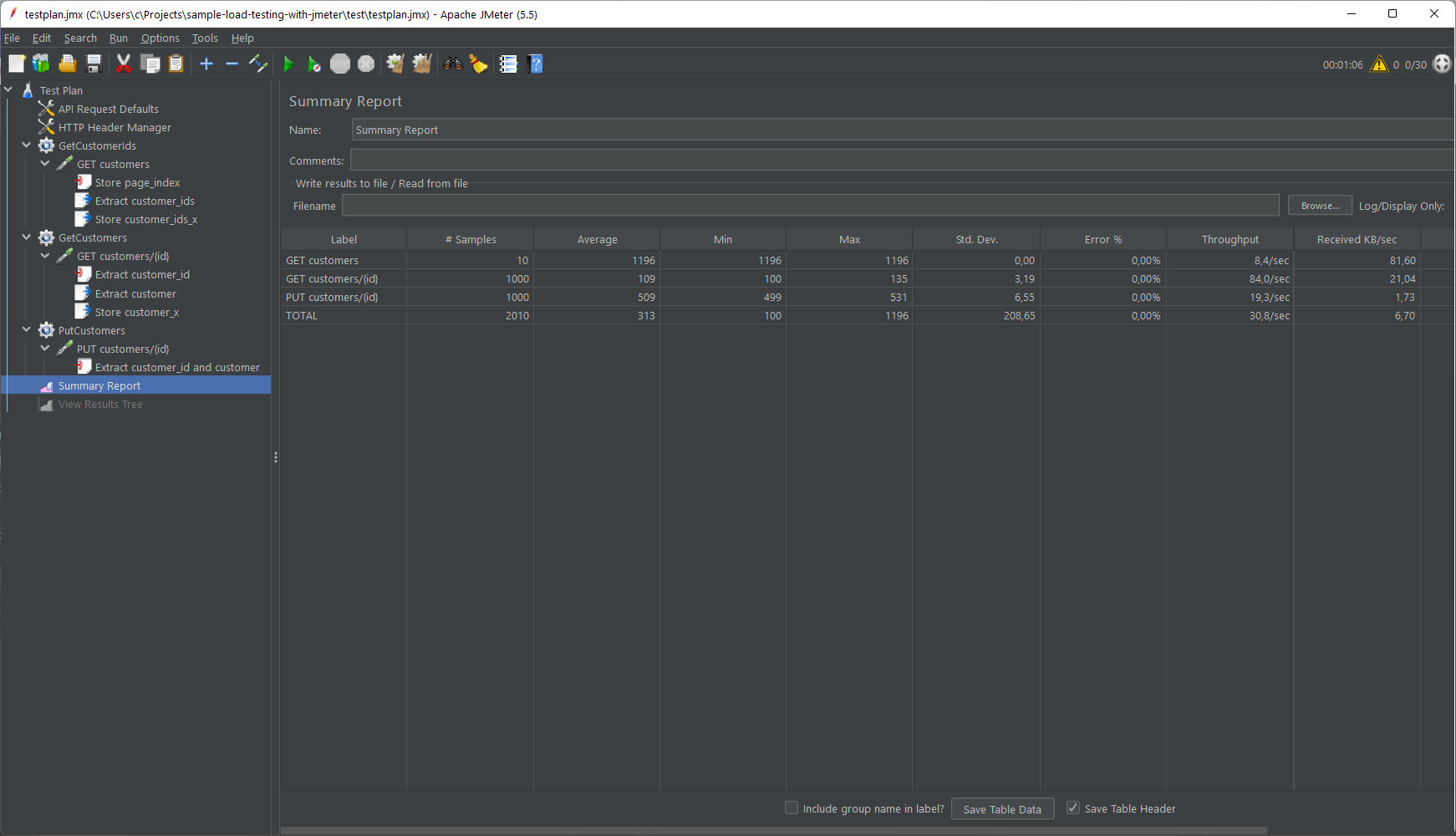The height and width of the screenshot is (836, 1456).
Task: Collapse the GetCustomers thread group
Action: 27,237
